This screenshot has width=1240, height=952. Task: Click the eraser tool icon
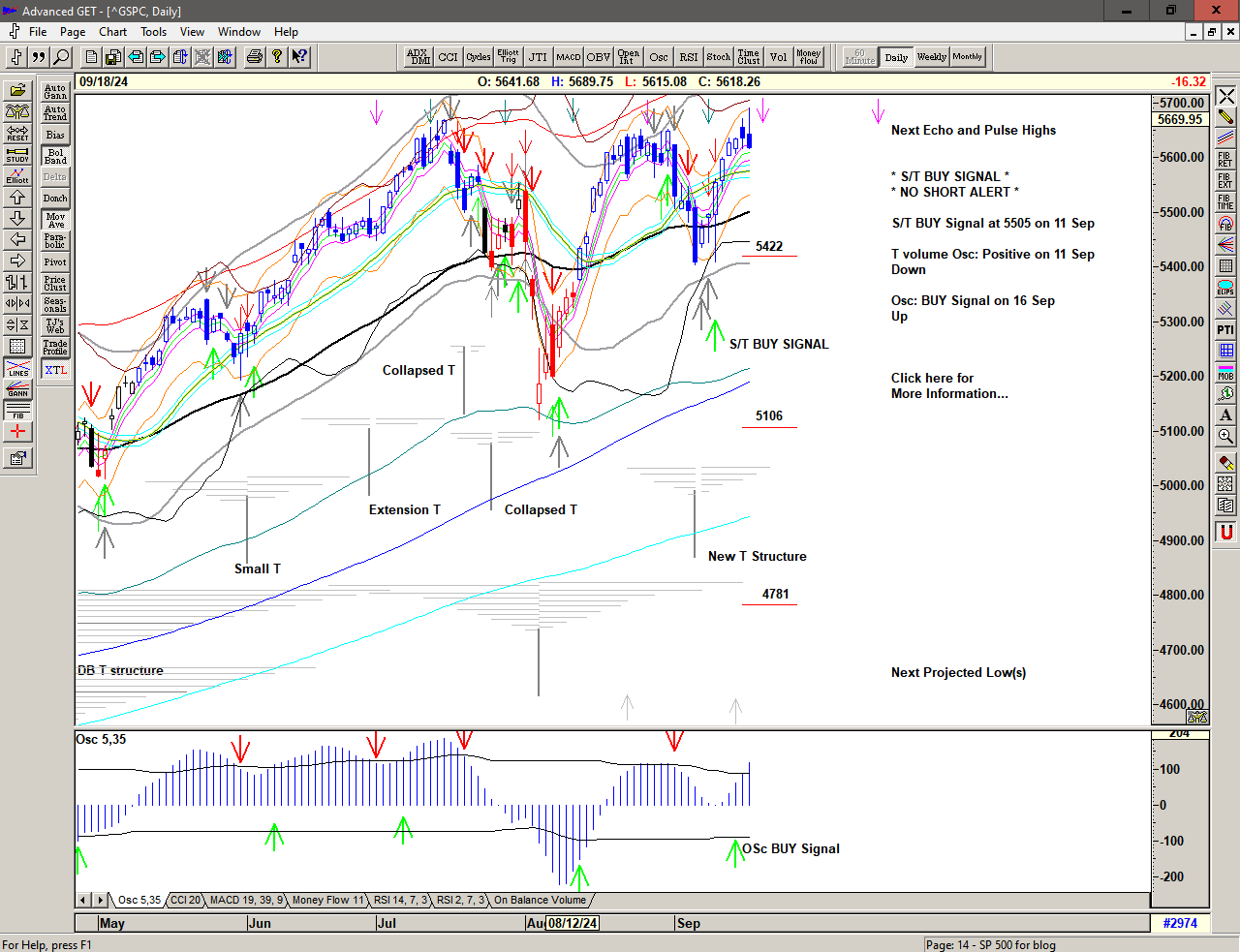[1225, 463]
